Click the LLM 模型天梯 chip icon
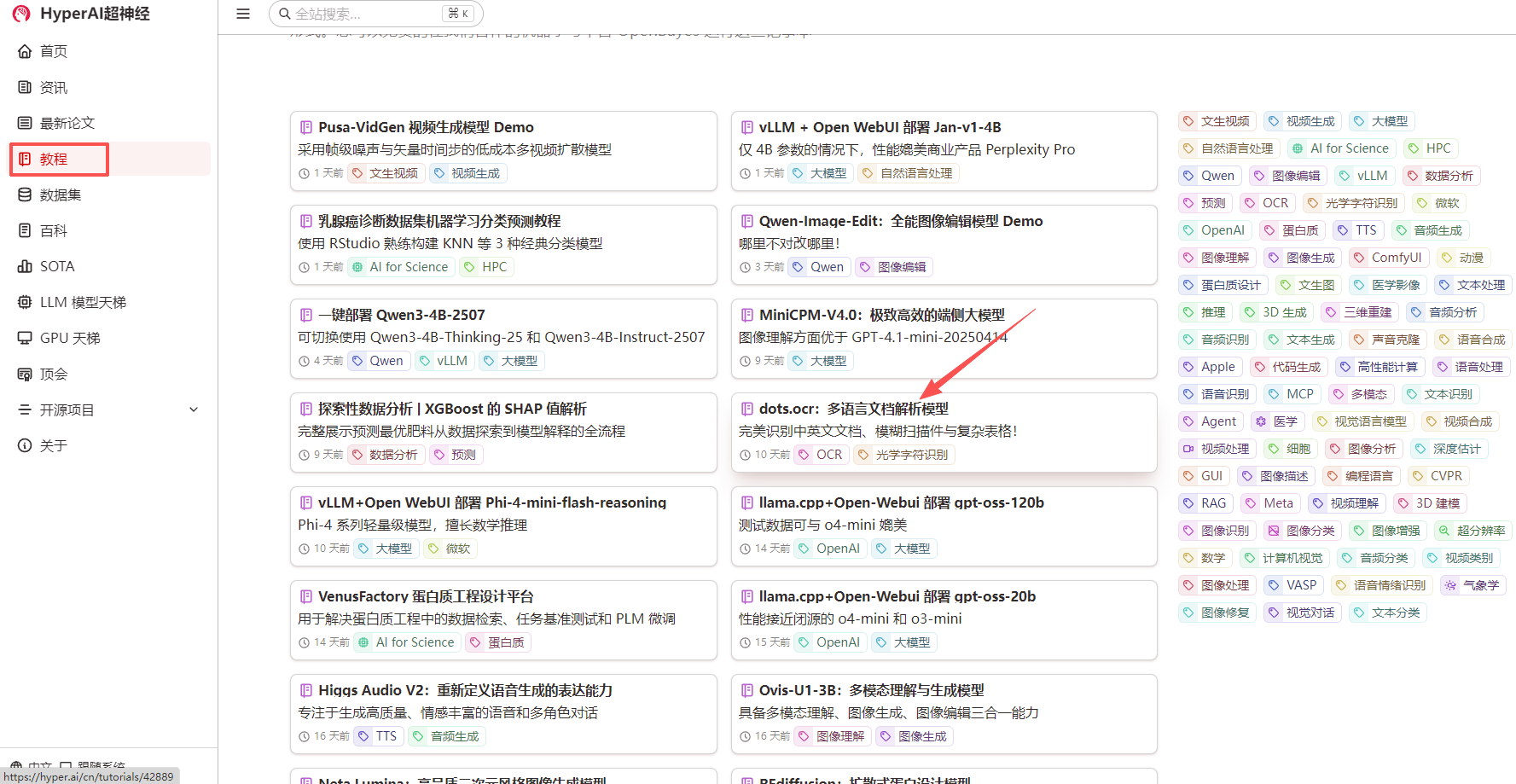 coord(25,302)
